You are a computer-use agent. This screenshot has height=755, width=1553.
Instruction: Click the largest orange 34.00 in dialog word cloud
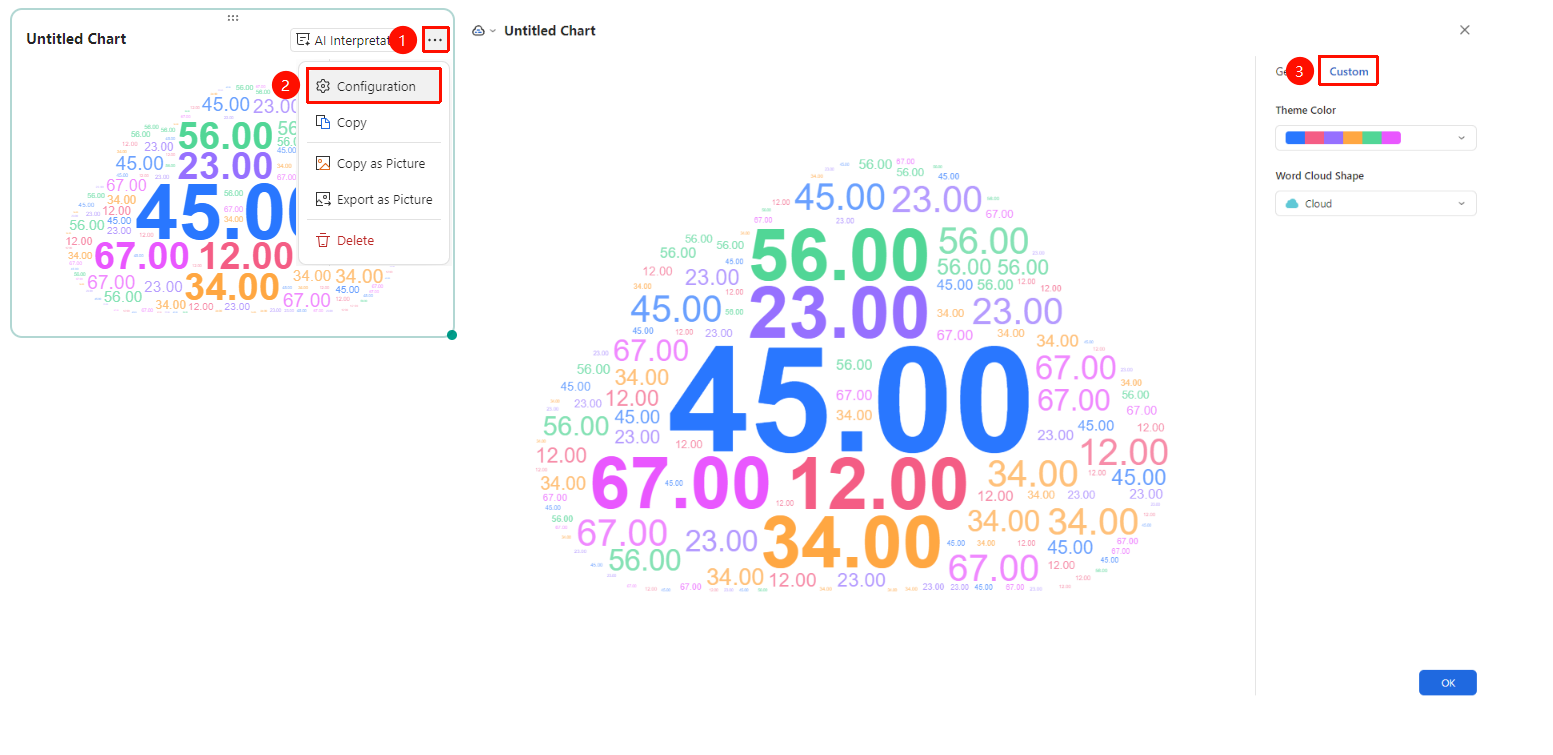851,542
